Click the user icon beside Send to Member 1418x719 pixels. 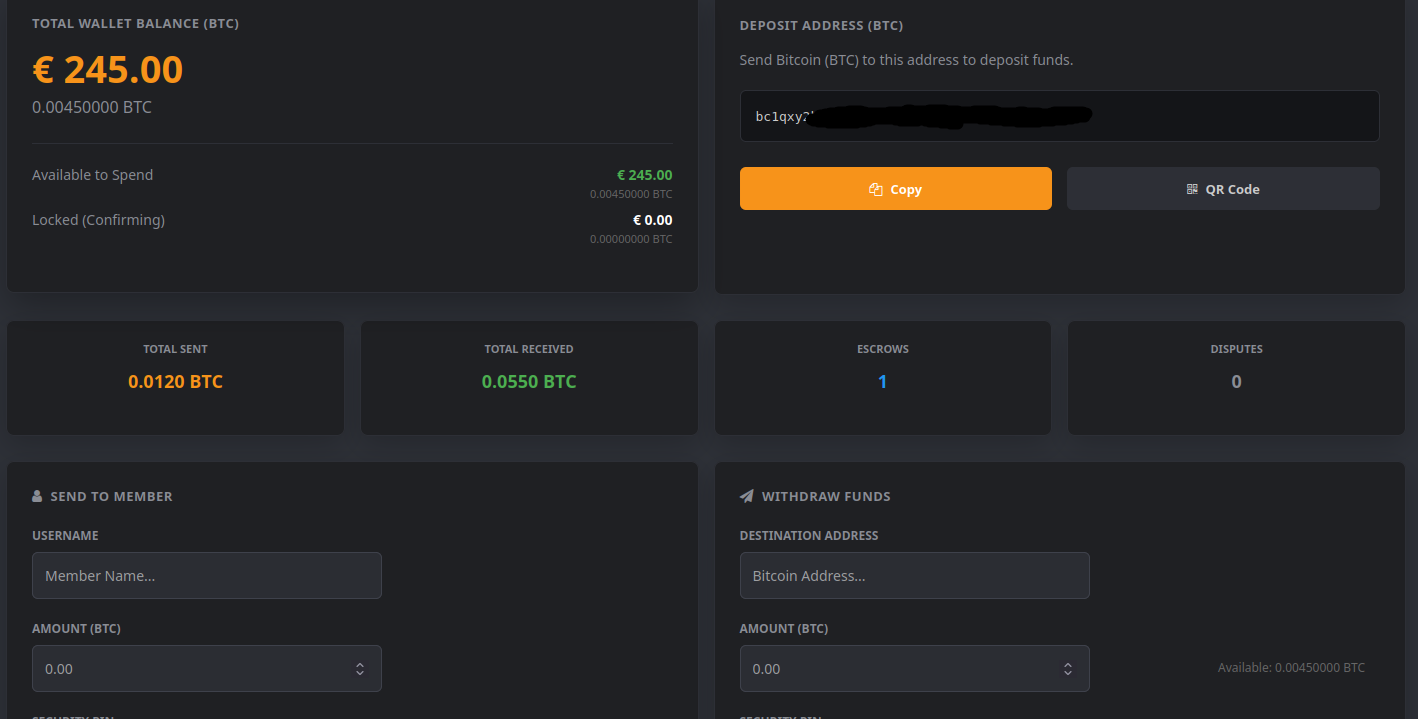pos(38,496)
